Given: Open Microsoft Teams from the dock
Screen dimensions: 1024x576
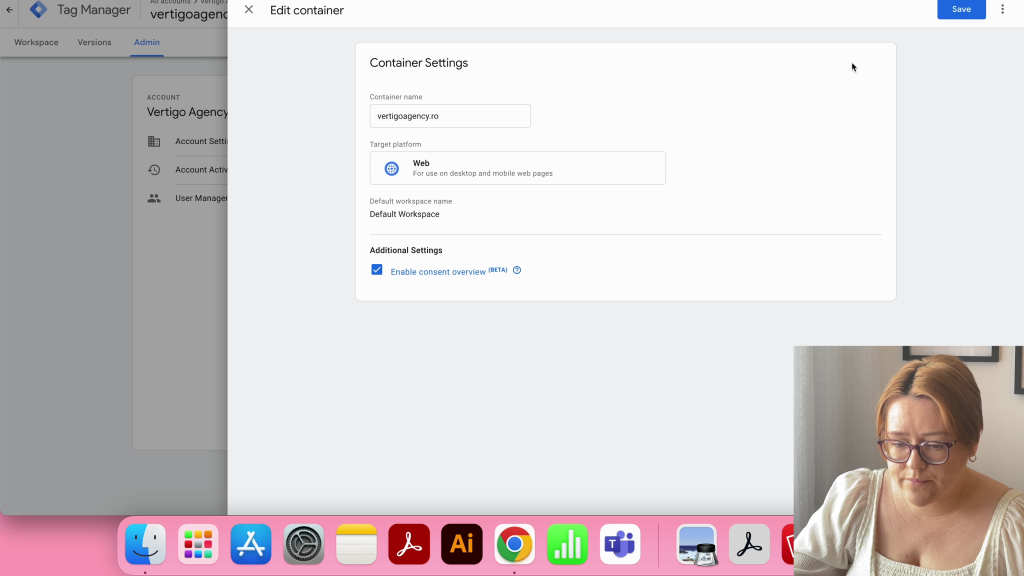Looking at the screenshot, I should pos(620,545).
